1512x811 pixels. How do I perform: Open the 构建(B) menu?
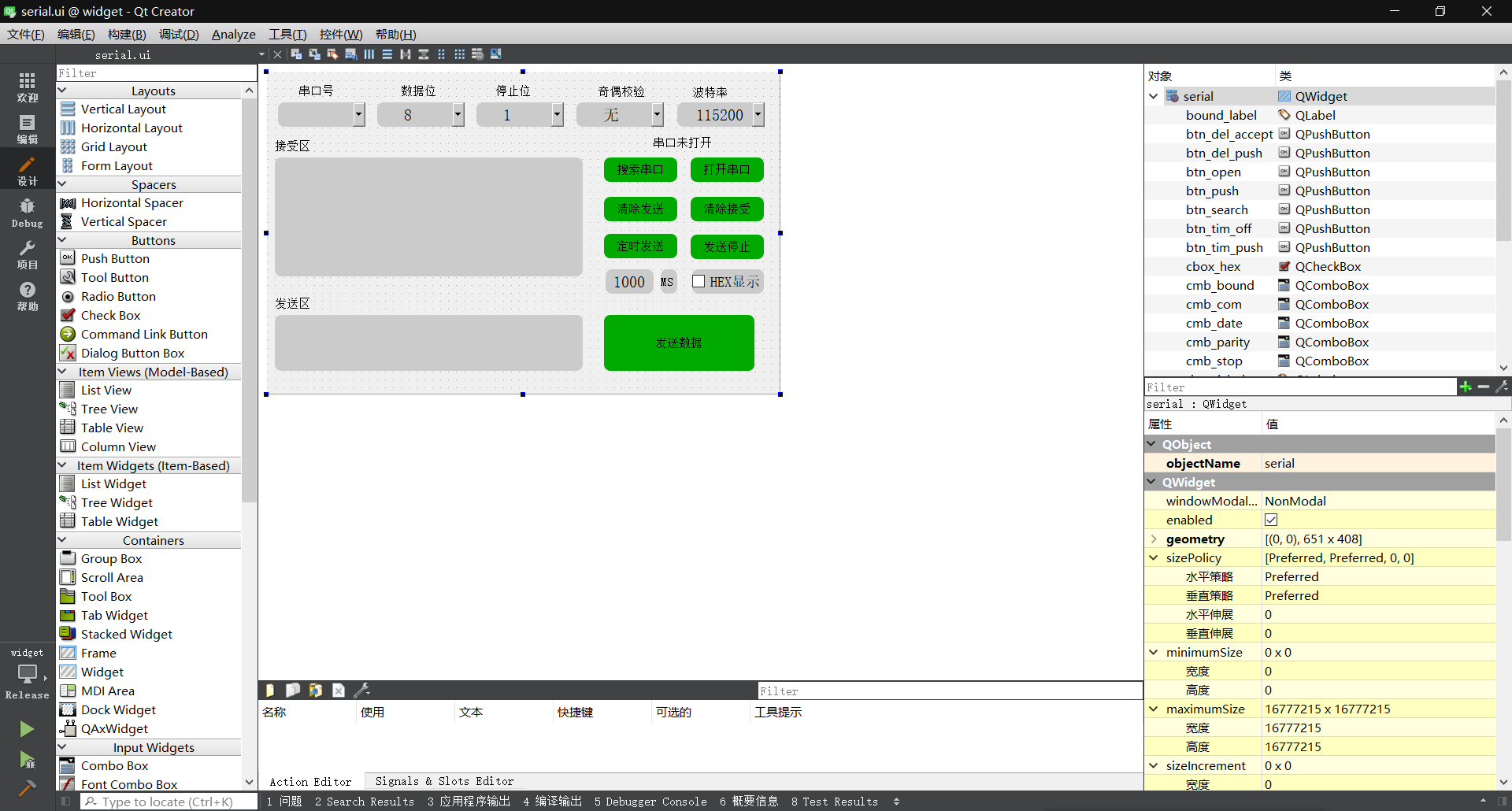(x=127, y=34)
